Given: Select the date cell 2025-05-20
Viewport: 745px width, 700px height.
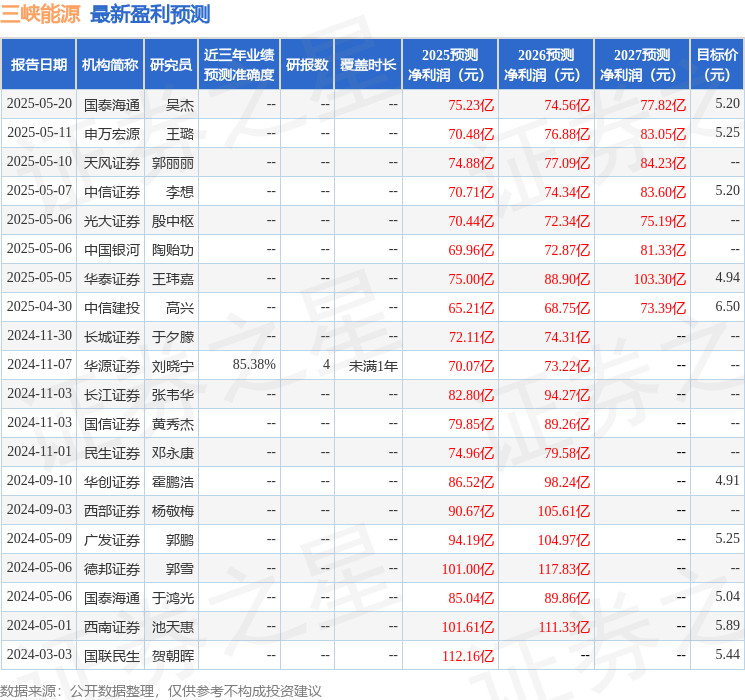Looking at the screenshot, I should point(39,104).
